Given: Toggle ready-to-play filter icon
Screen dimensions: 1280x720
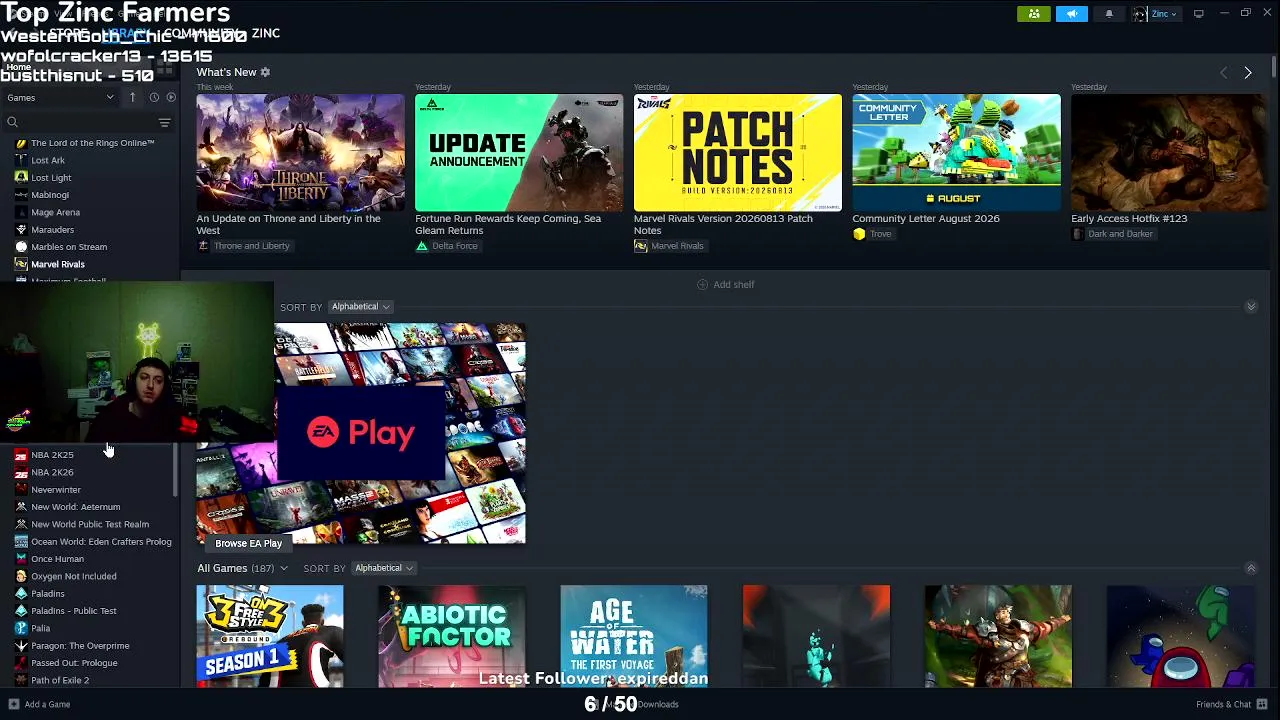Looking at the screenshot, I should coord(171,97).
